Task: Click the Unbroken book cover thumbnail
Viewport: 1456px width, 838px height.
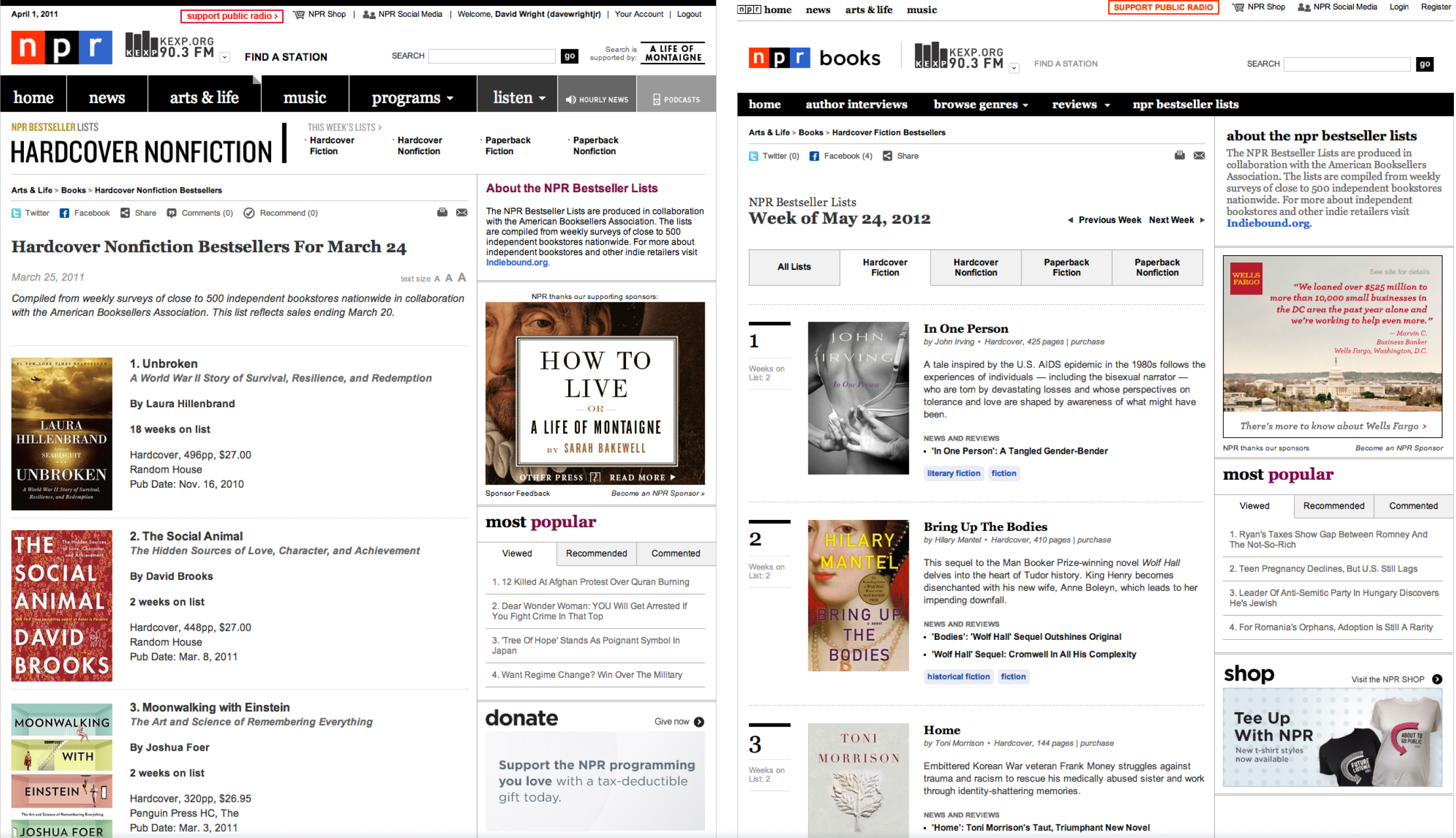Action: pos(62,434)
